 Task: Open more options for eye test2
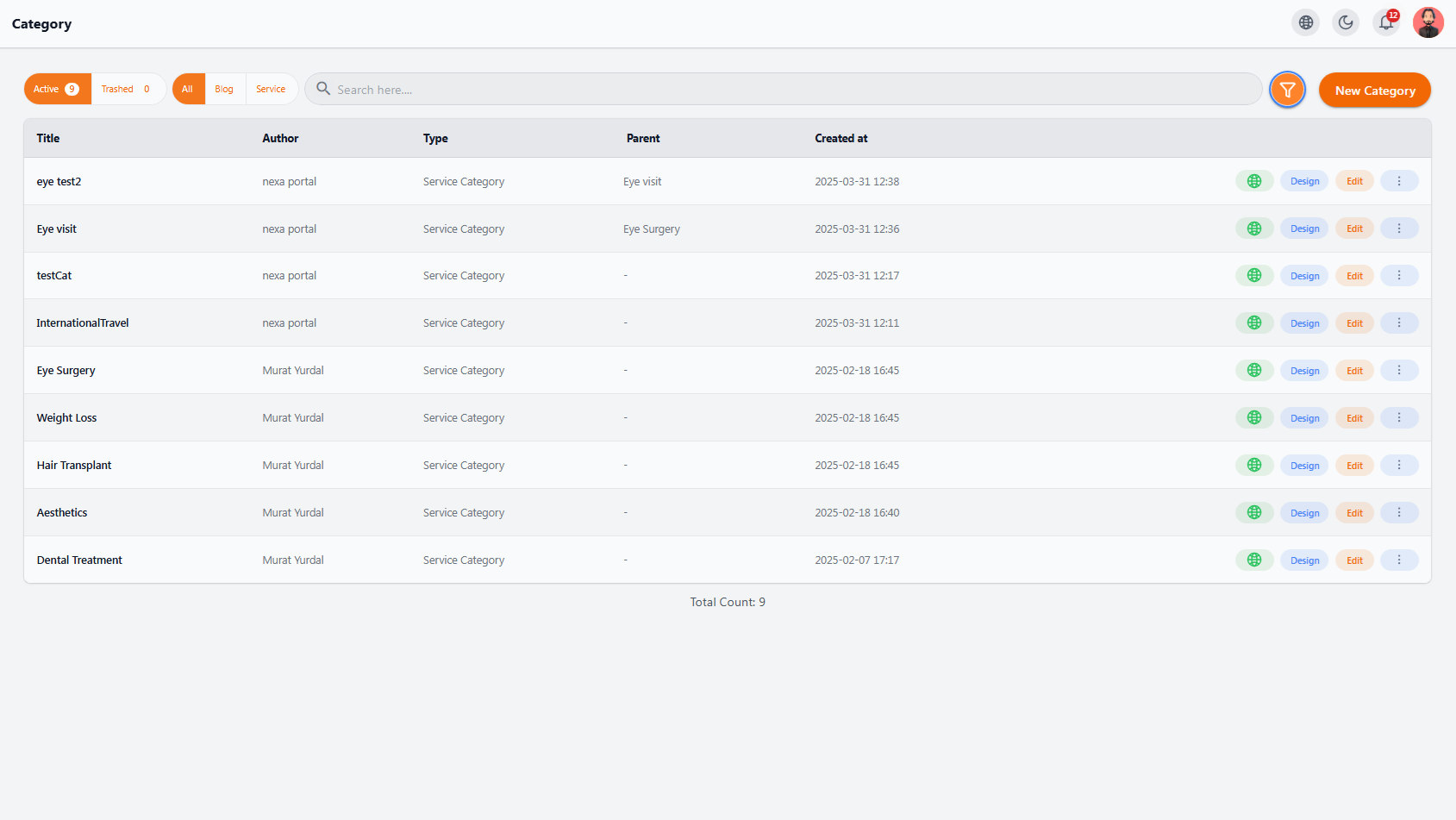pyautogui.click(x=1399, y=181)
